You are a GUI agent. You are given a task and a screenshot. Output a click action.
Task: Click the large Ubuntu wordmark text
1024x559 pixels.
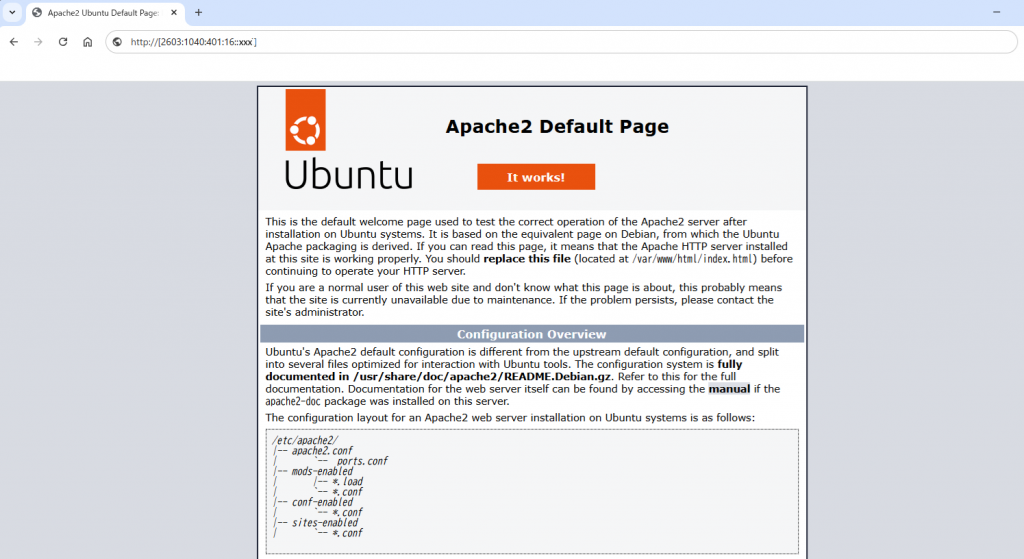point(349,174)
